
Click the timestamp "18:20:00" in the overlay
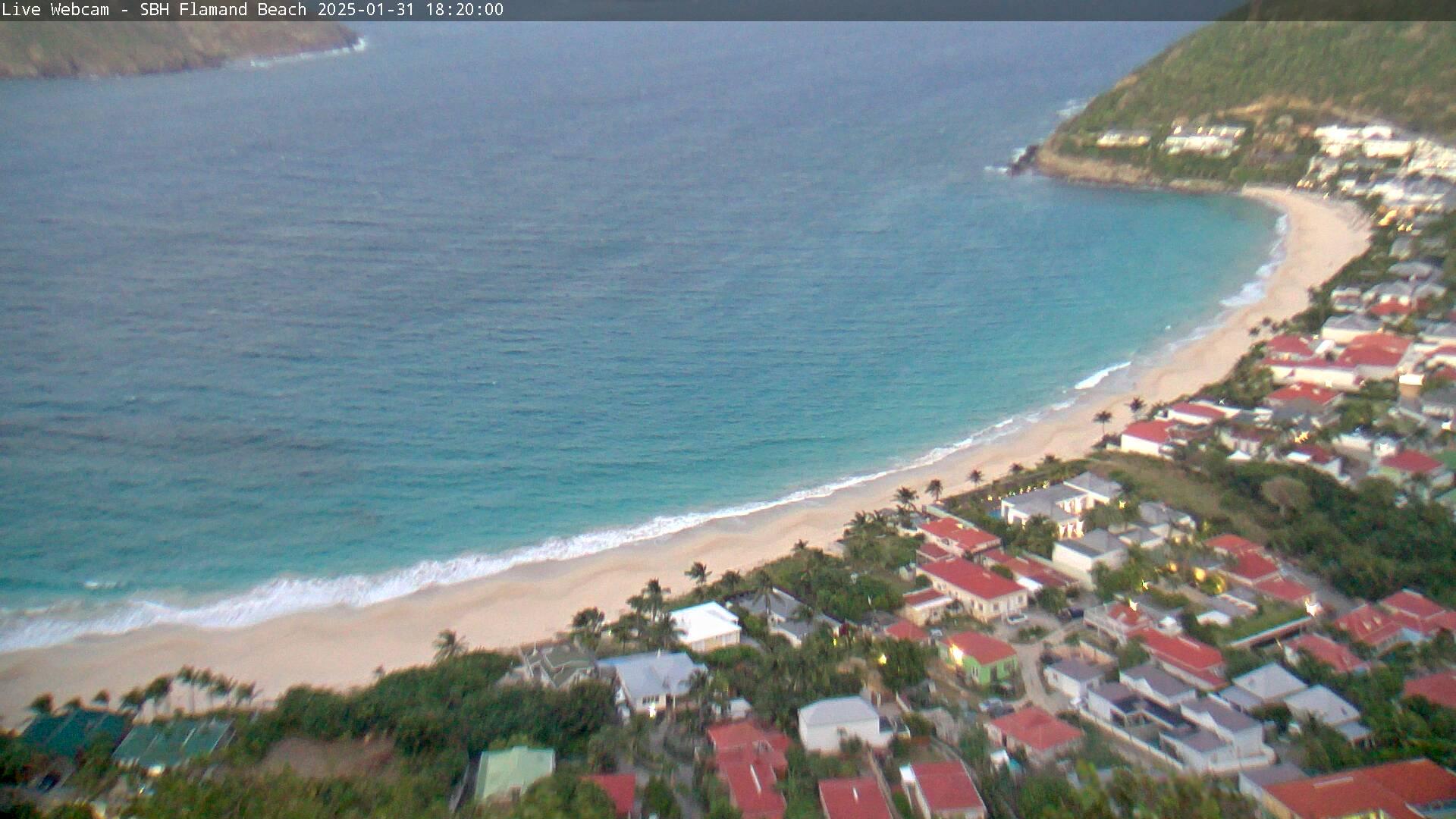tap(464, 10)
